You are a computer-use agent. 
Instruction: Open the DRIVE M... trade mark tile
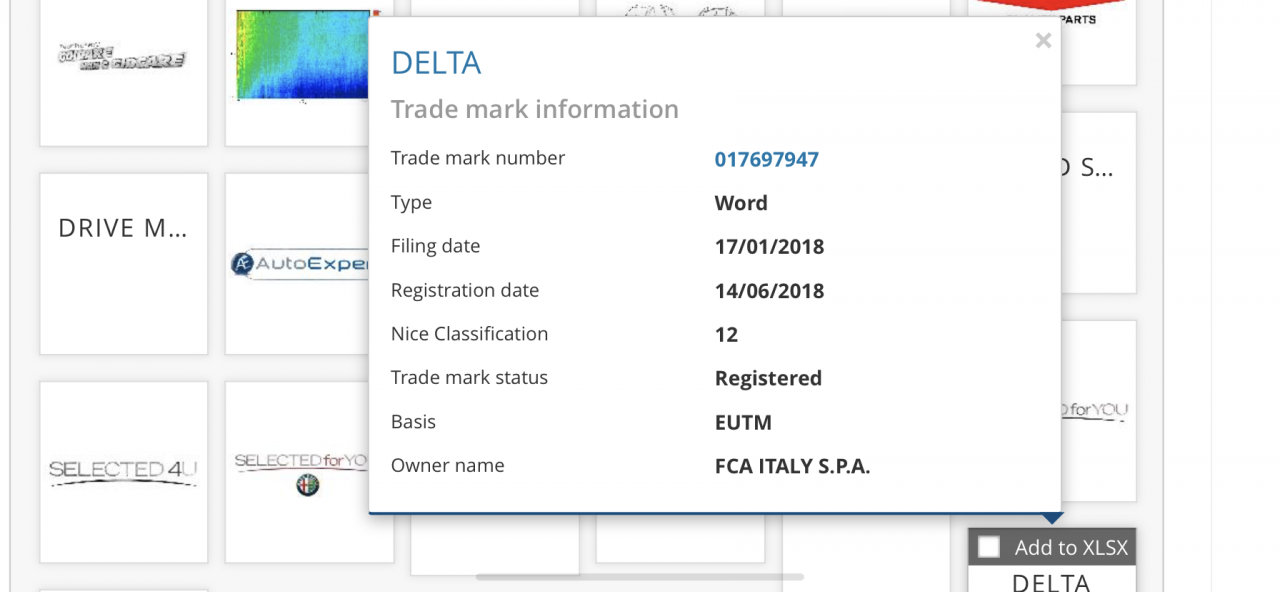[124, 264]
